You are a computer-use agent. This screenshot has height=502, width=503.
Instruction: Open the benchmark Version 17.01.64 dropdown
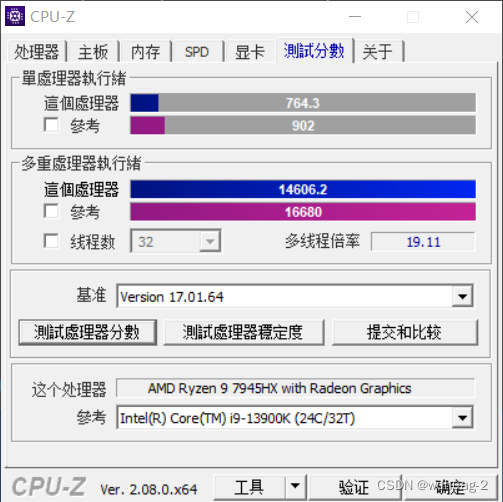[462, 296]
